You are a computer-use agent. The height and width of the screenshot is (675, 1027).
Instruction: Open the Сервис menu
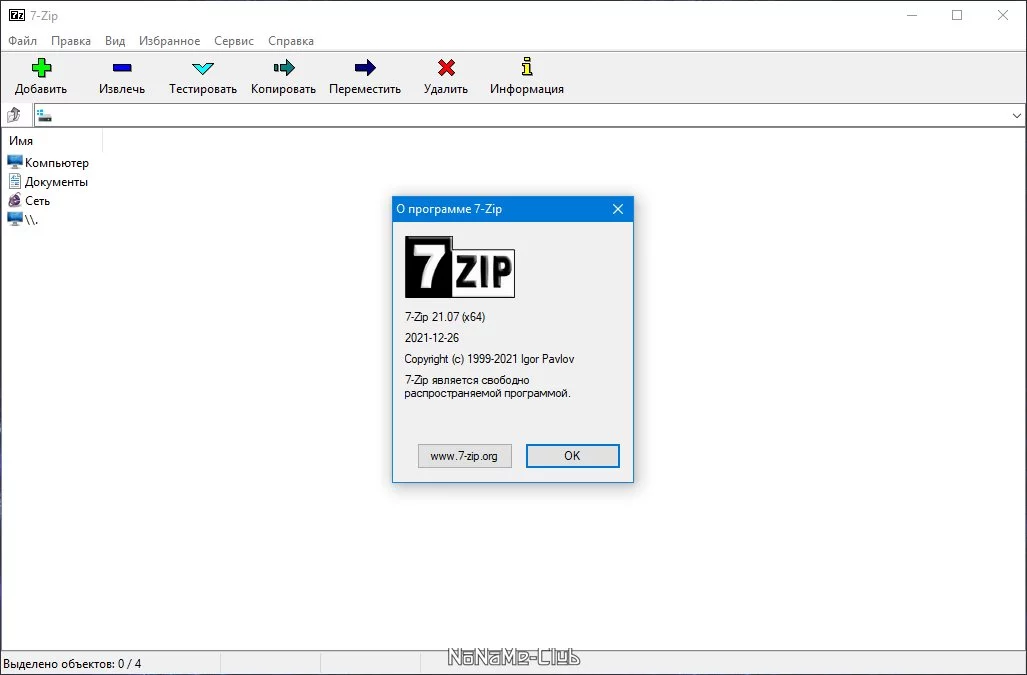234,41
